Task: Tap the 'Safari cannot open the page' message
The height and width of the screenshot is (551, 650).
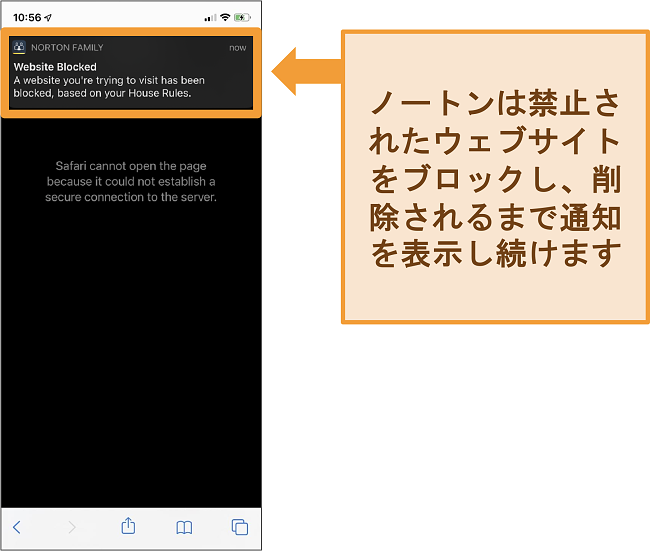Action: coord(131,181)
